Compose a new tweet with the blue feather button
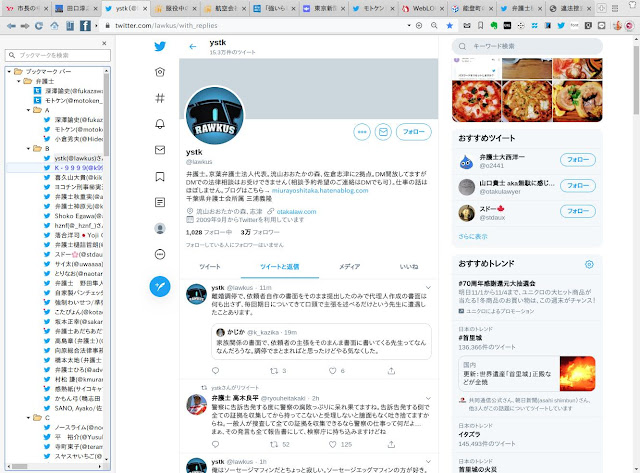This screenshot has height=473, width=640. point(160,286)
